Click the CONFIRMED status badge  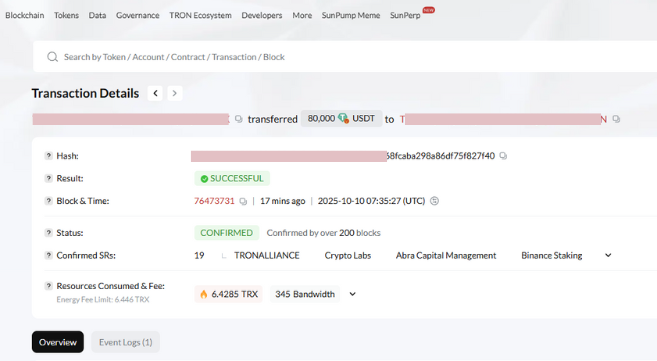click(x=227, y=233)
